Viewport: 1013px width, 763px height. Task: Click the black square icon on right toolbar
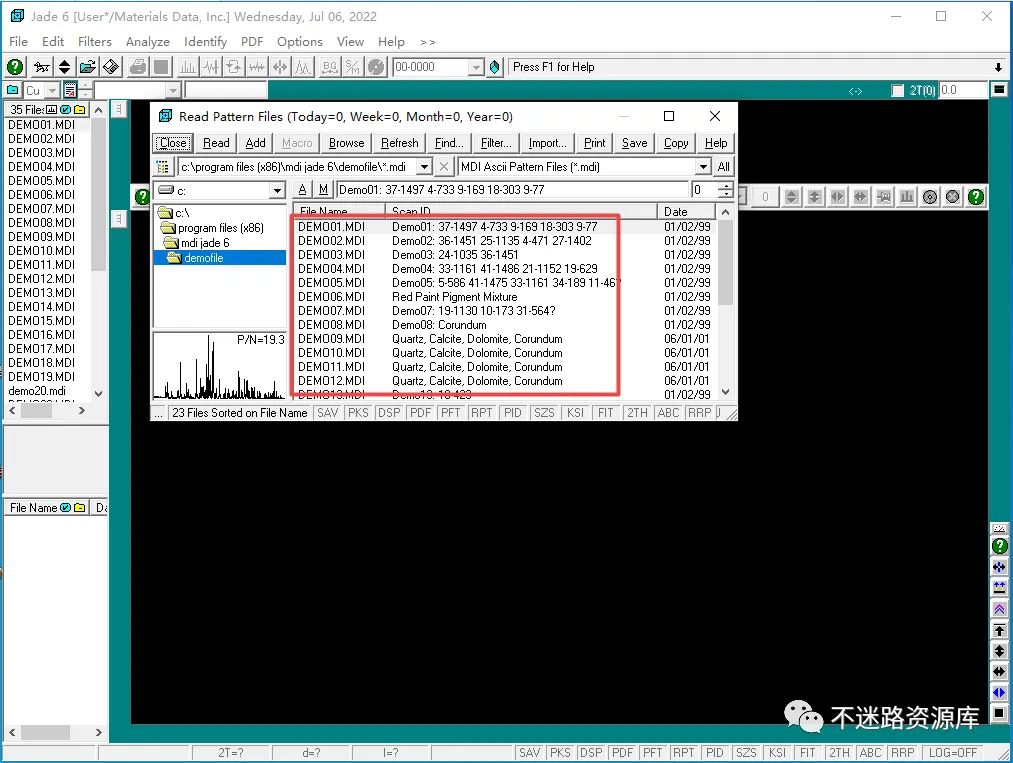(x=999, y=713)
